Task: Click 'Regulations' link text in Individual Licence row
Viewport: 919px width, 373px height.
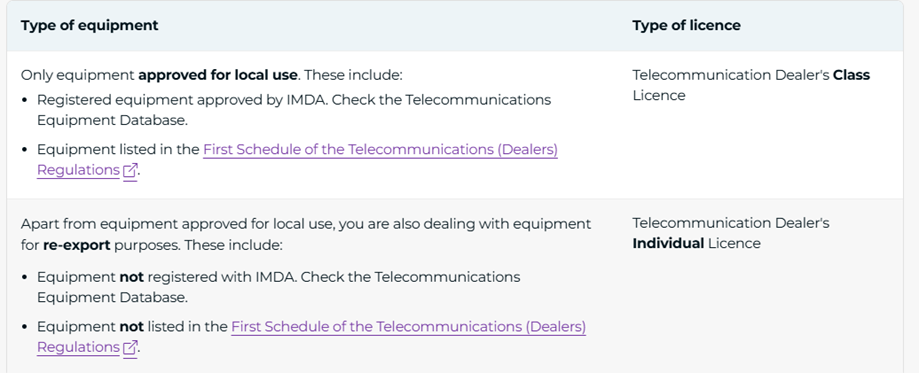Action: tap(79, 347)
